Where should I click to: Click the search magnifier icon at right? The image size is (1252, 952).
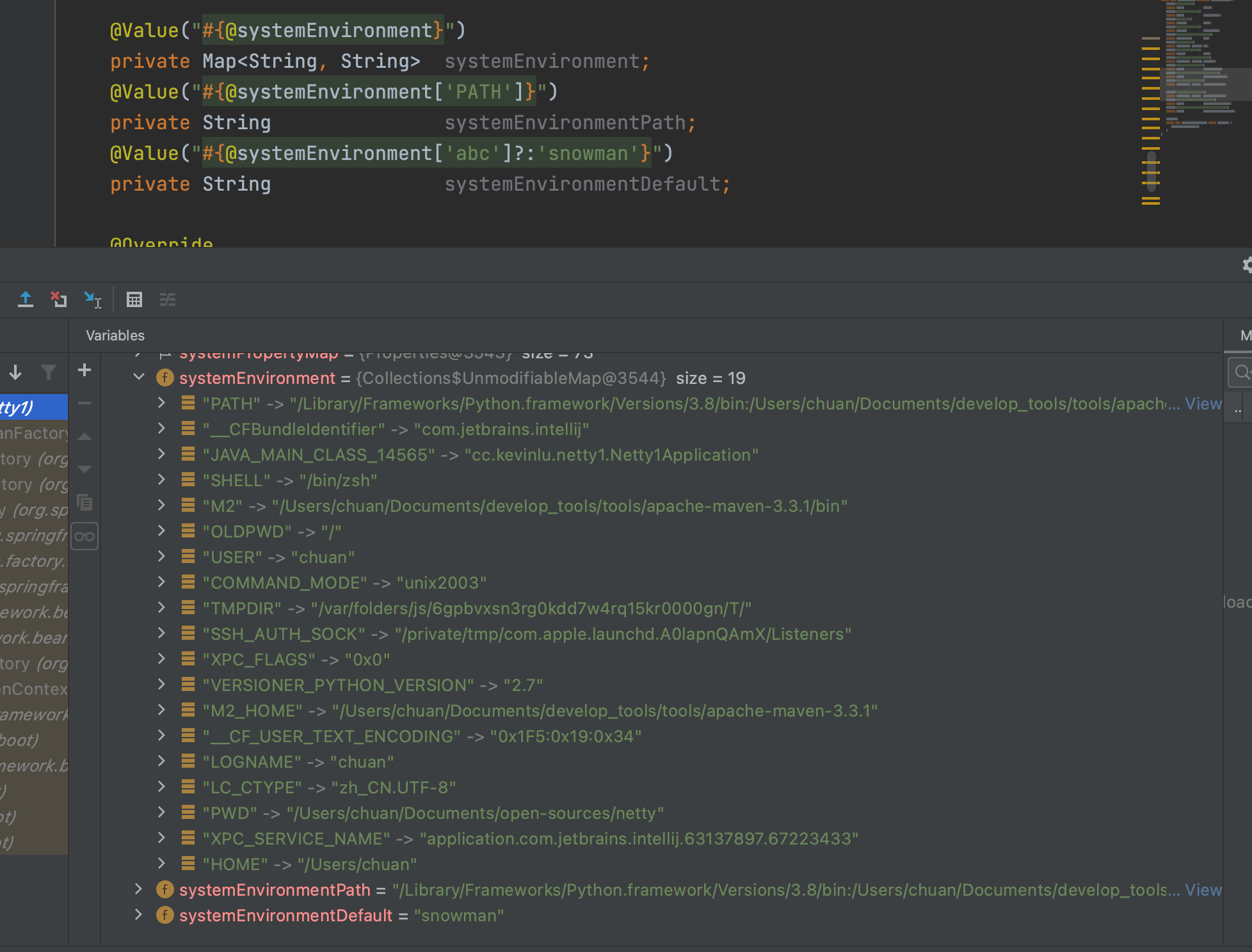(1241, 372)
